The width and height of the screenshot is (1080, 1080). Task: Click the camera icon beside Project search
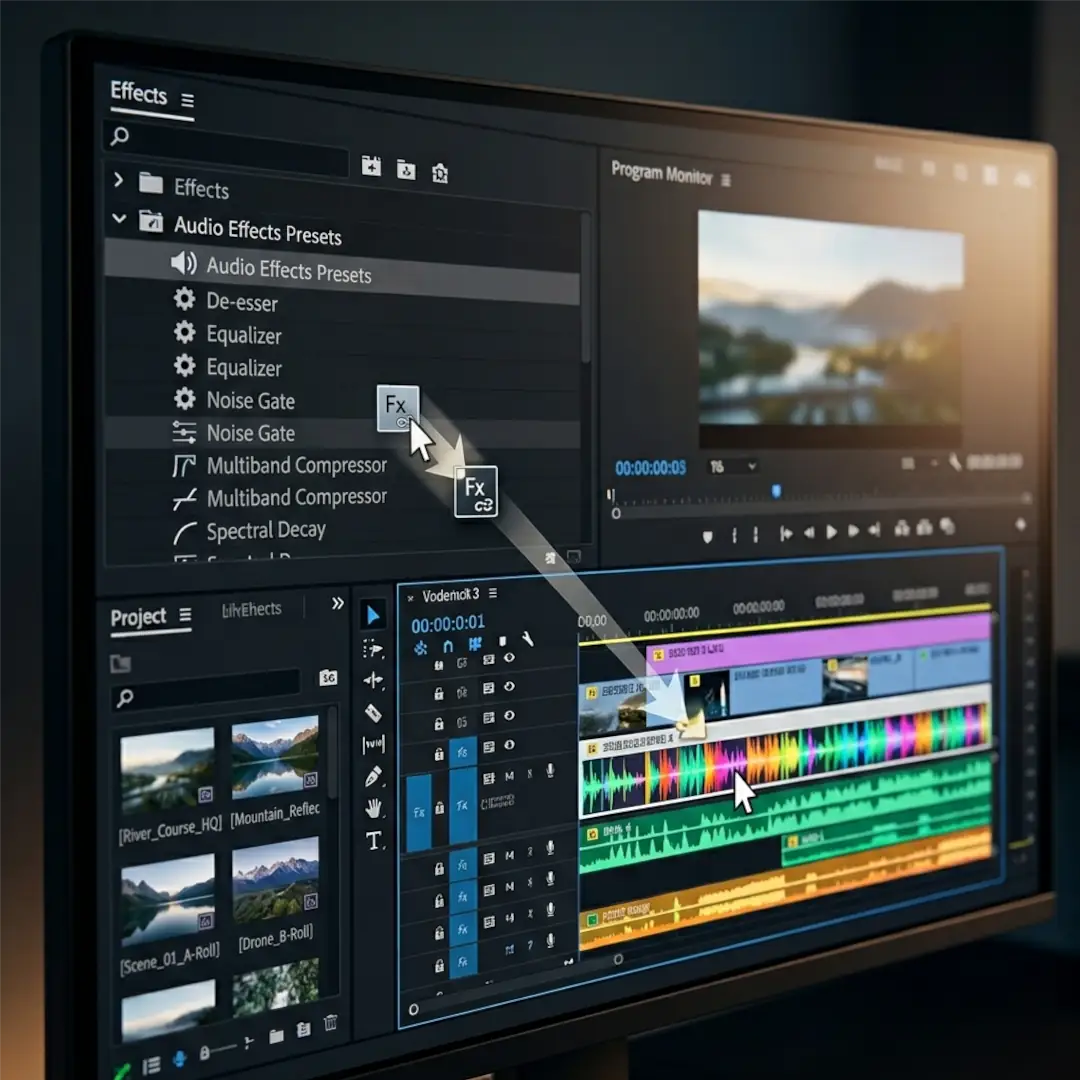point(329,677)
